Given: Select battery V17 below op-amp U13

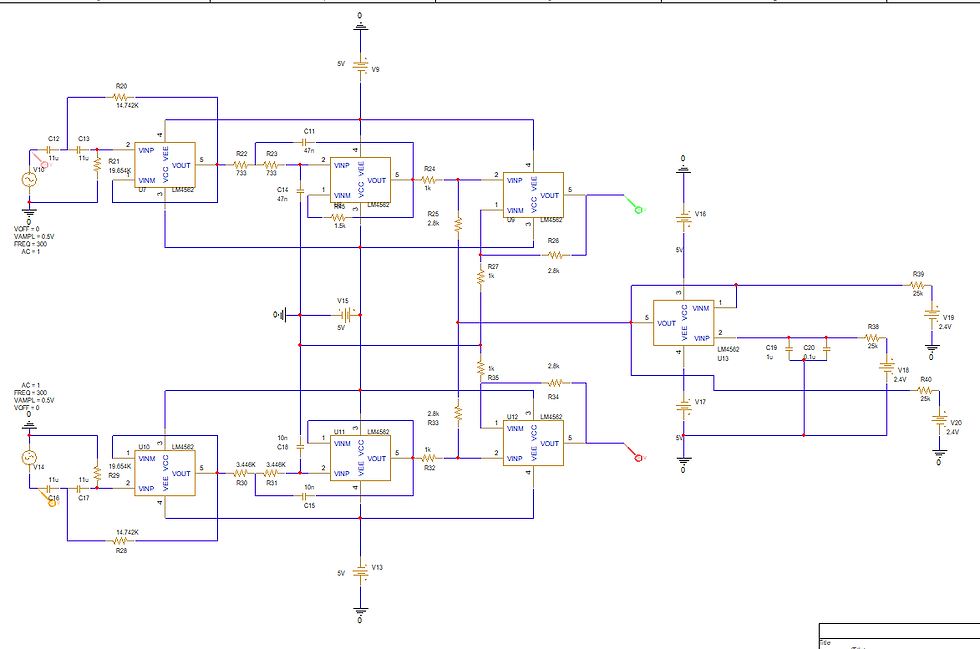Looking at the screenshot, I should [684, 408].
